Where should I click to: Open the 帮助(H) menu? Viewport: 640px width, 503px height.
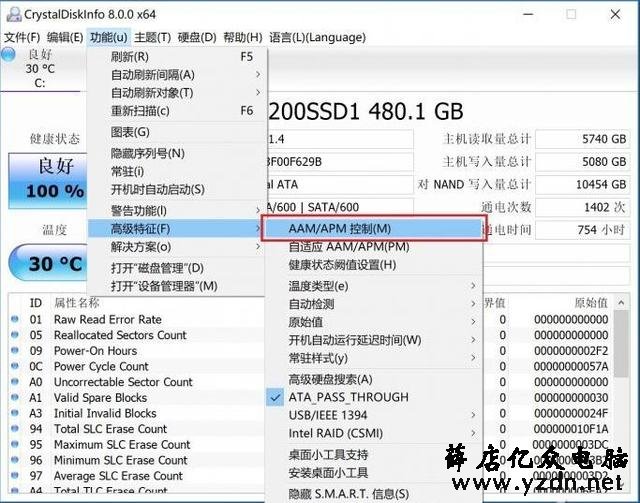coord(242,37)
